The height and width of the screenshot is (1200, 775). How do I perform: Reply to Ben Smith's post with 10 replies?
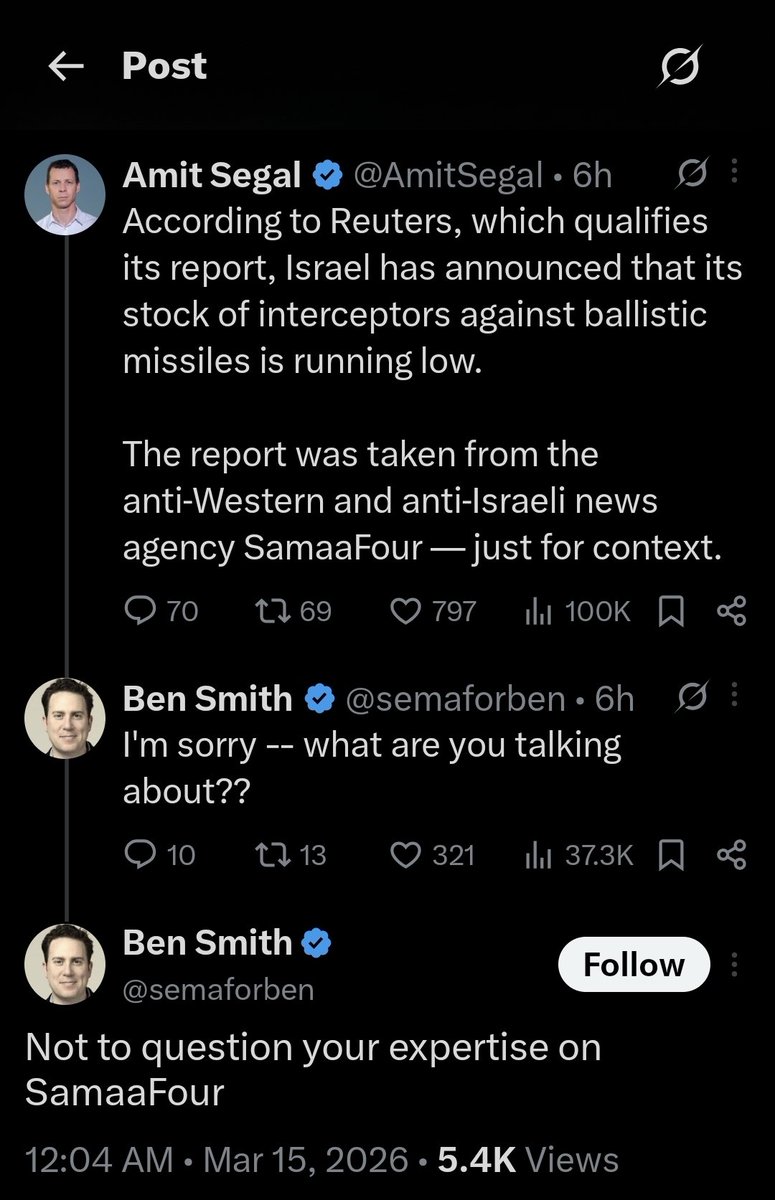138,854
